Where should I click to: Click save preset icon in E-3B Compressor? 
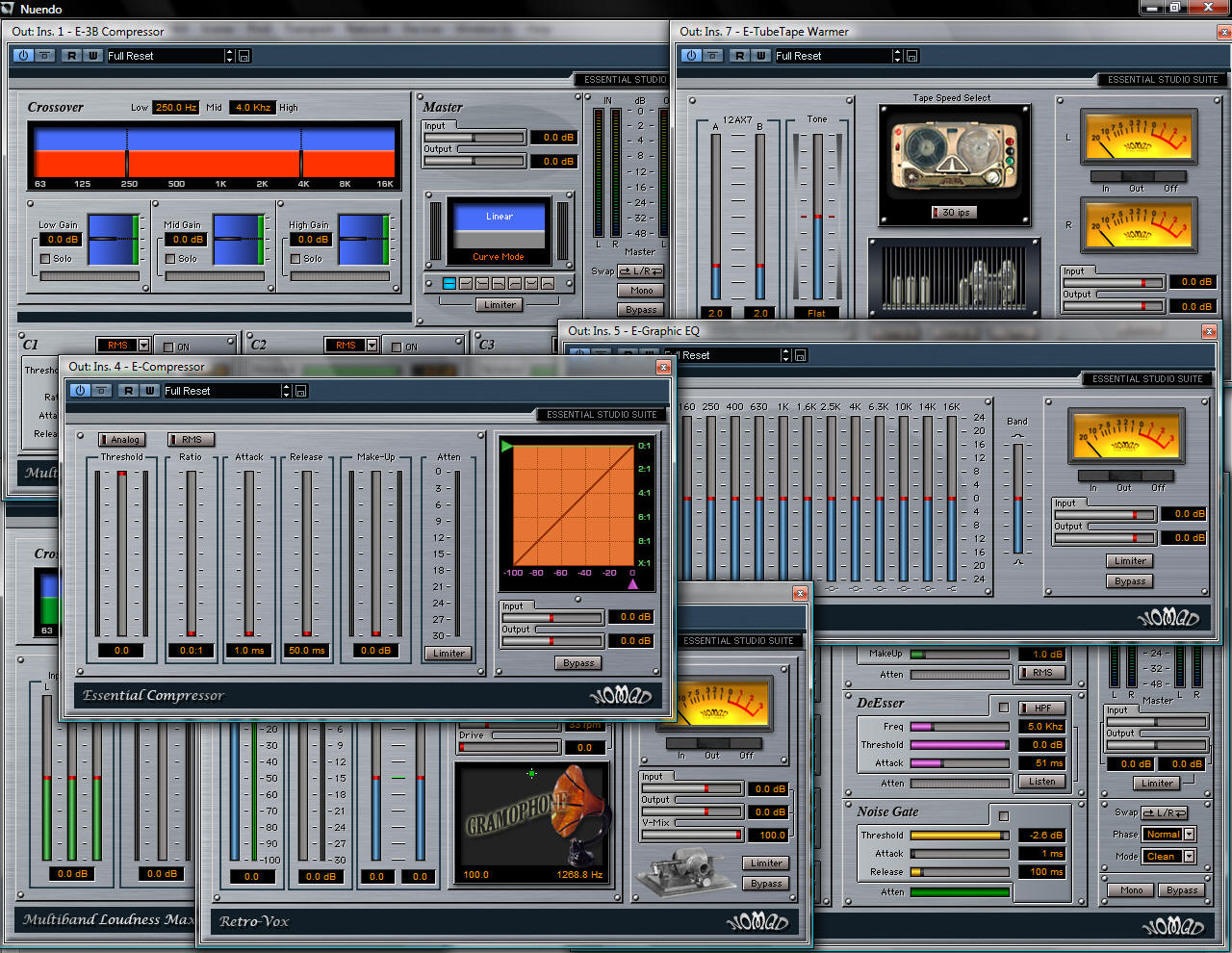pos(244,56)
